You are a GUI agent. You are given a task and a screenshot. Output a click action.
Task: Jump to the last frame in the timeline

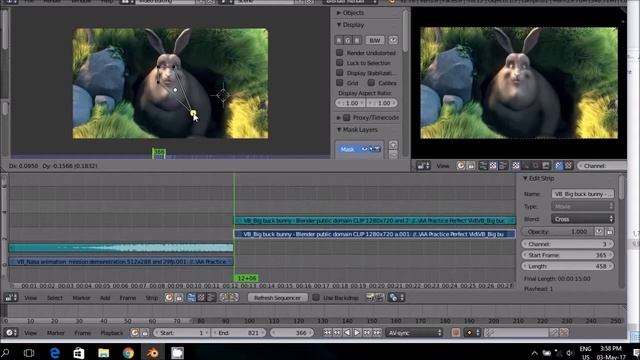coord(377,333)
